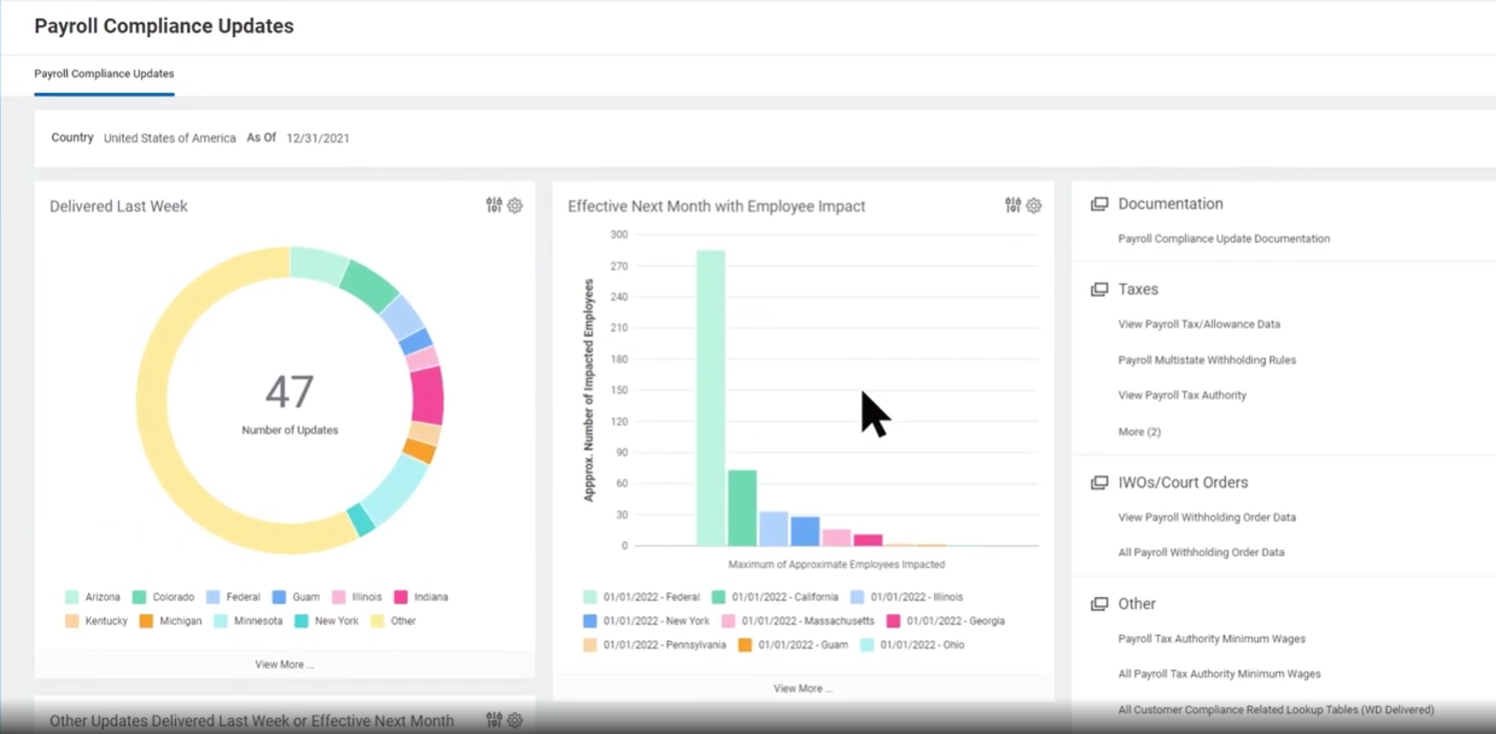Open filter icon in Delivered Last Week panel

tap(494, 206)
